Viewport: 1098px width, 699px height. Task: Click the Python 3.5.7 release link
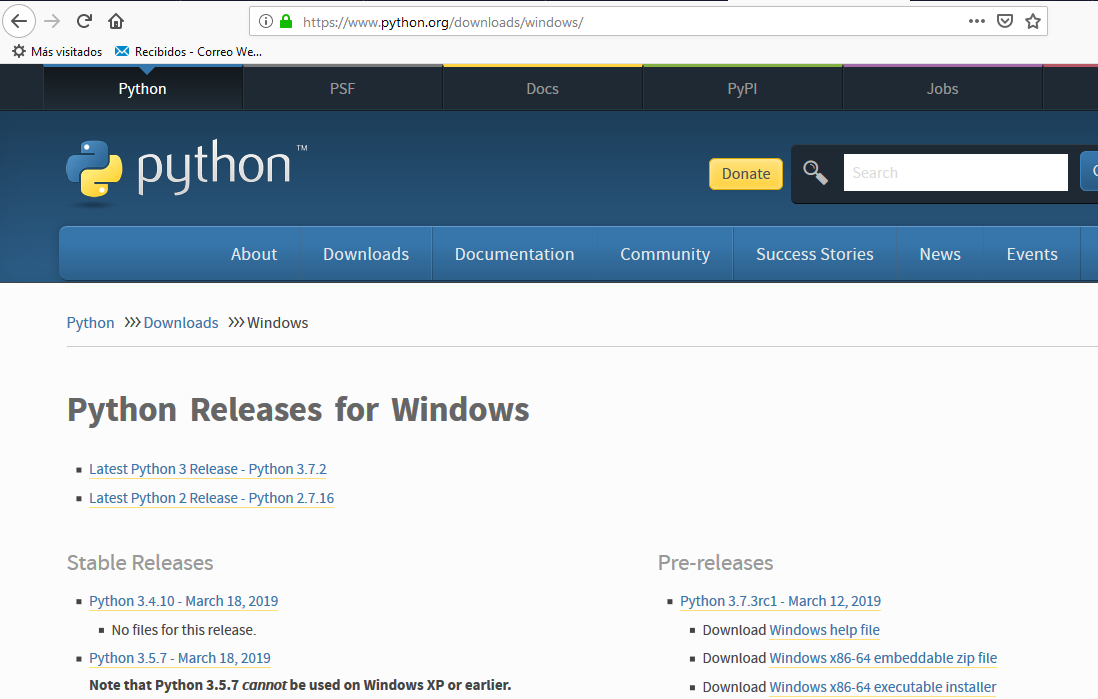click(180, 658)
